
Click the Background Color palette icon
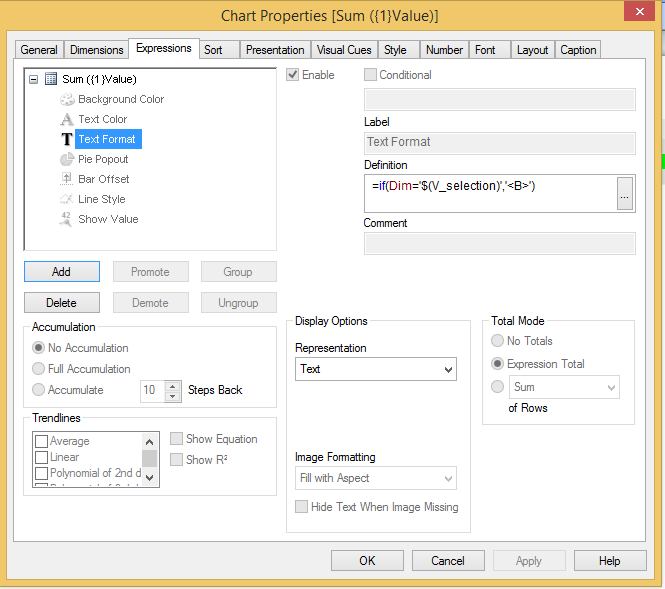click(x=67, y=99)
